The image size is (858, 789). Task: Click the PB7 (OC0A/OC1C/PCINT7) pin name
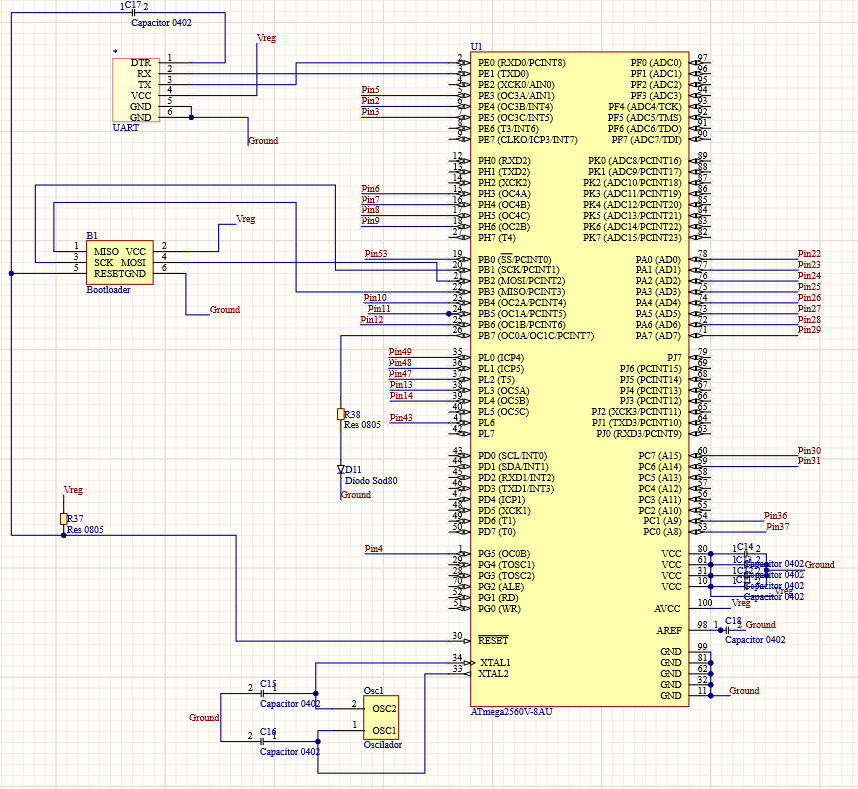[536, 335]
